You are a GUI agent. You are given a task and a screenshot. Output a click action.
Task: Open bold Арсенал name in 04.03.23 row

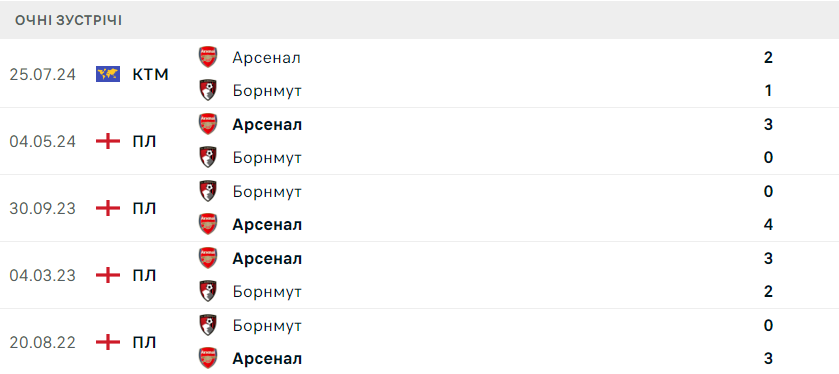point(267,259)
